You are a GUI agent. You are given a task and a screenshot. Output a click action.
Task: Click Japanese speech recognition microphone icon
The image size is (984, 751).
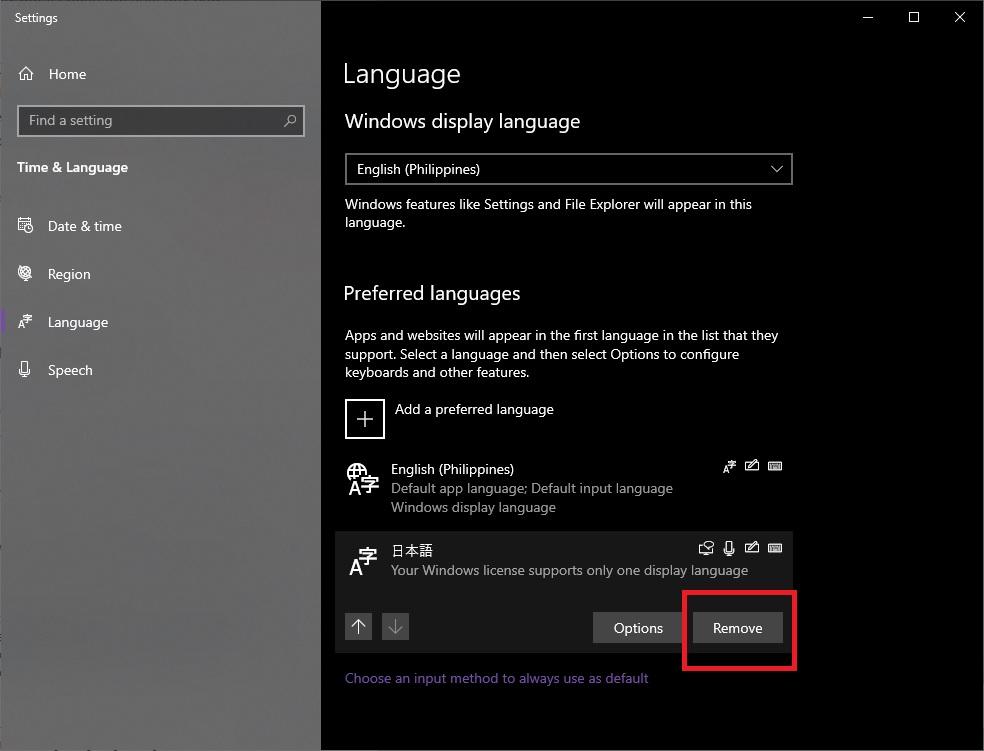(x=729, y=548)
